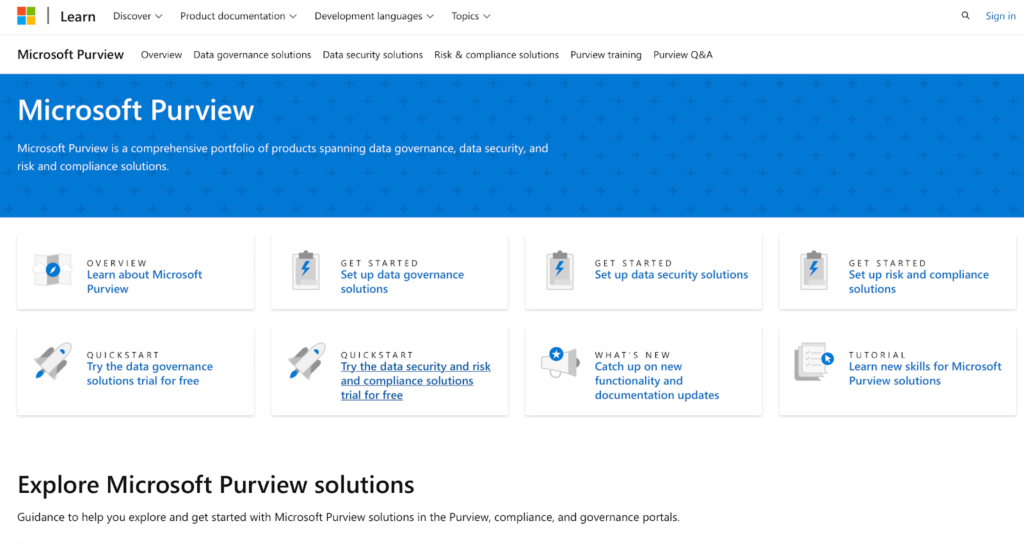Viewport: 1024px width, 544px height.
Task: Click the 'comprehensive portfolio of products' banner description
Action: point(283,157)
